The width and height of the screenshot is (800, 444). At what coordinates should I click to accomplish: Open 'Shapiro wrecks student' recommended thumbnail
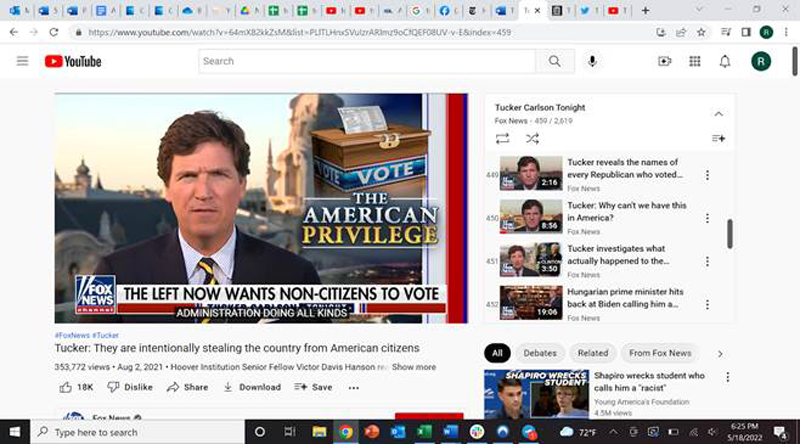click(536, 394)
